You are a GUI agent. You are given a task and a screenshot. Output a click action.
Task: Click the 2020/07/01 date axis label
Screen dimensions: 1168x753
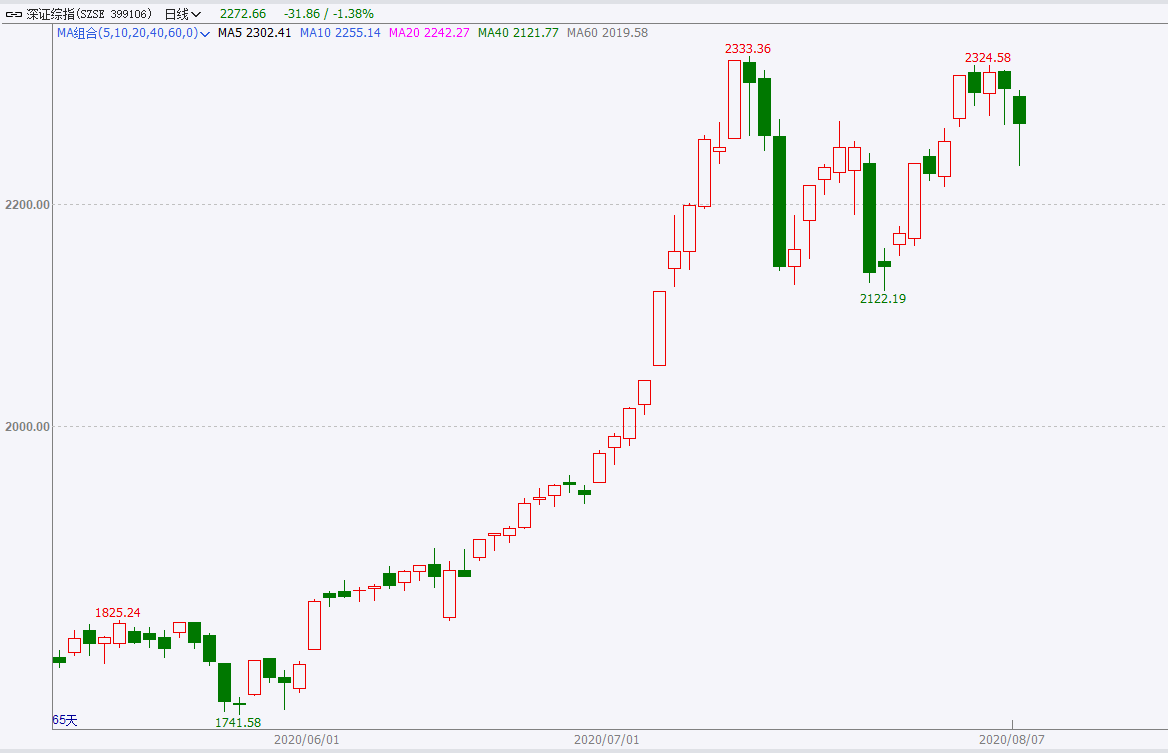(606, 740)
